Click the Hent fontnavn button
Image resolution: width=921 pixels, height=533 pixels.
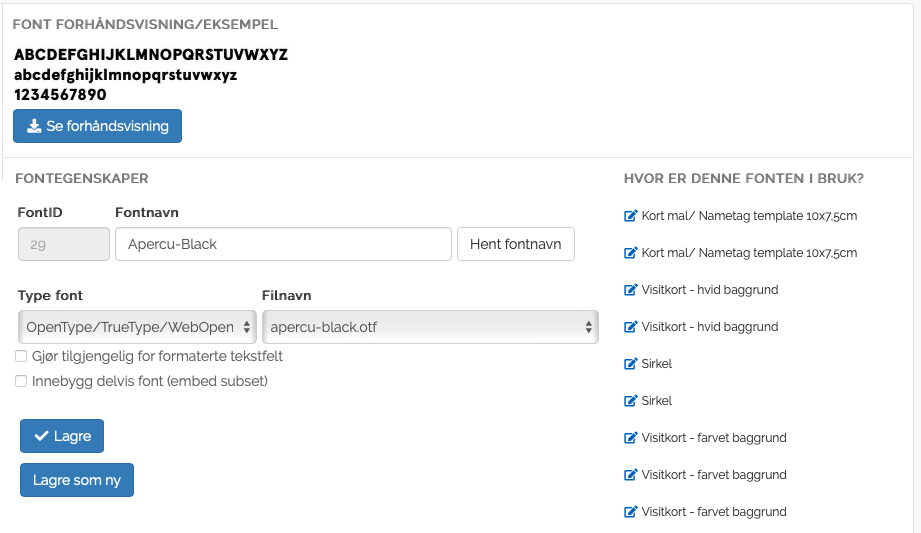pyautogui.click(x=515, y=244)
